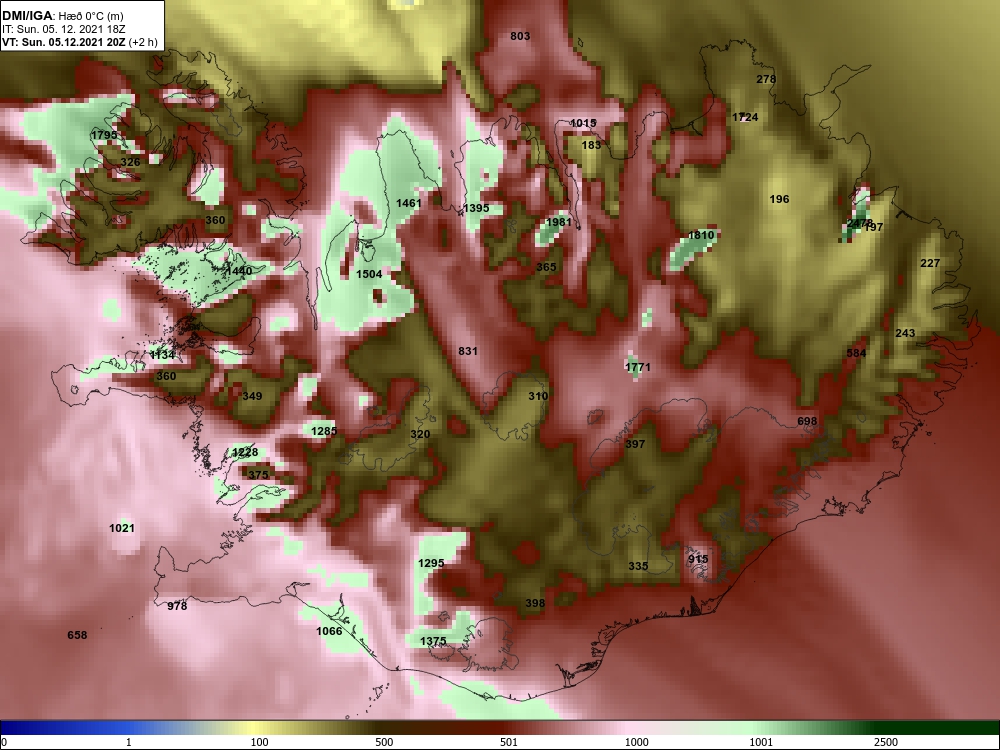
Task: Select the map value 320
Action: pos(420,434)
